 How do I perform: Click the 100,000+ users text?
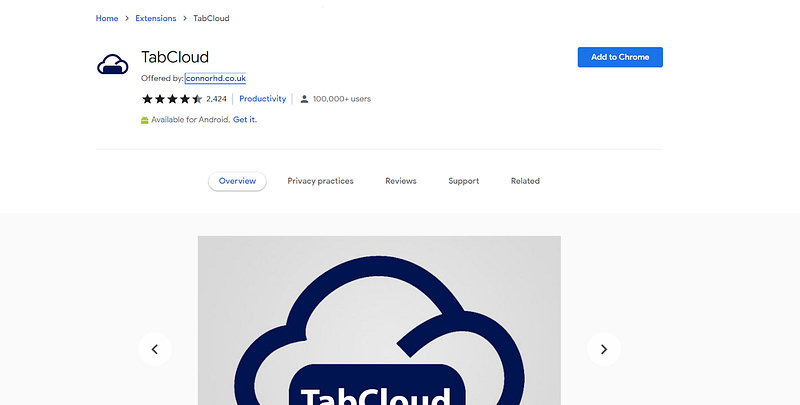342,99
